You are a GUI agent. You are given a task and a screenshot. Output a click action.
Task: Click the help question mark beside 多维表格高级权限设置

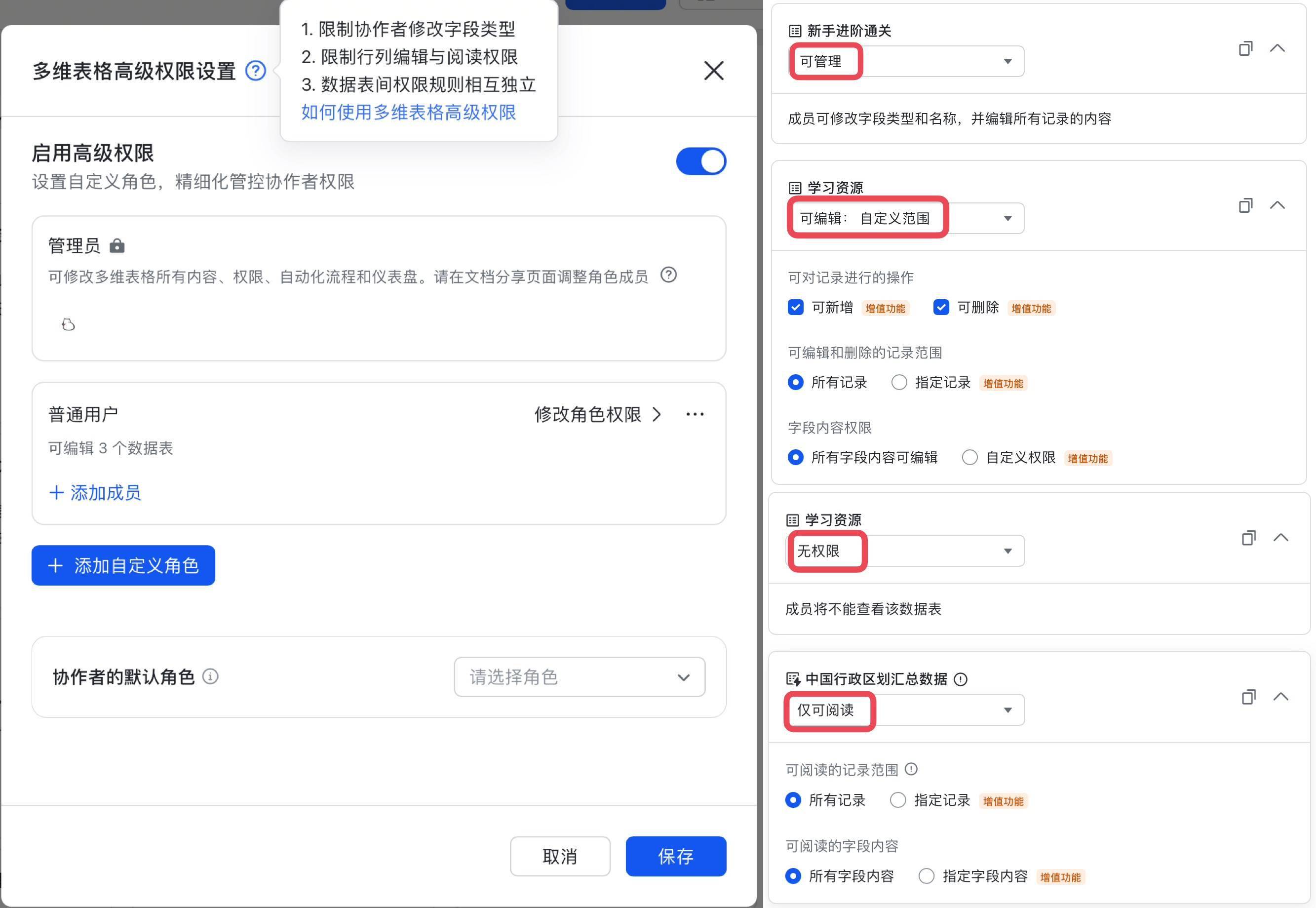(x=255, y=71)
